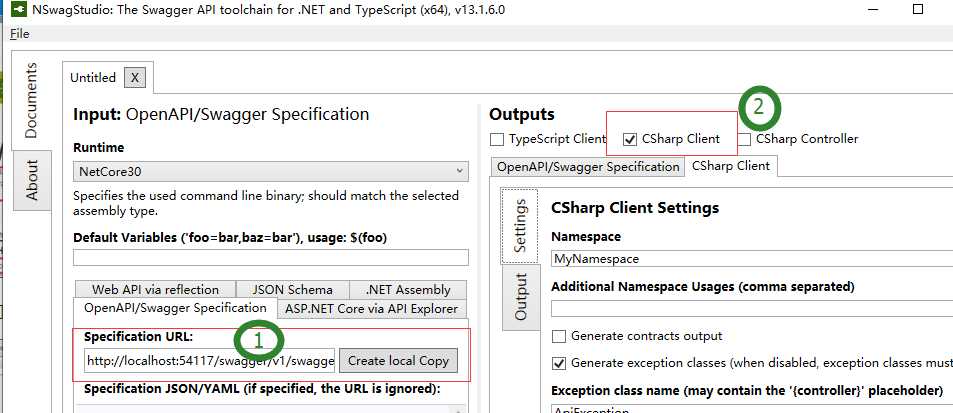This screenshot has height=413, width=953.
Task: Click the Namespace field containing MyNamespace
Action: [752, 259]
